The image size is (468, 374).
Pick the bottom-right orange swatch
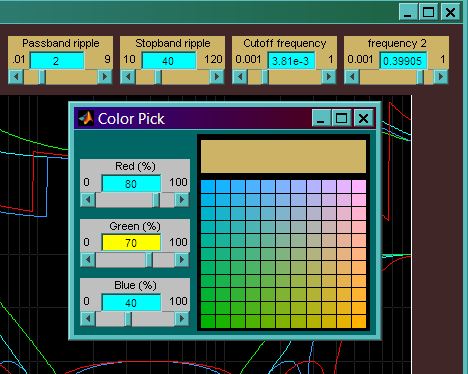(359, 322)
